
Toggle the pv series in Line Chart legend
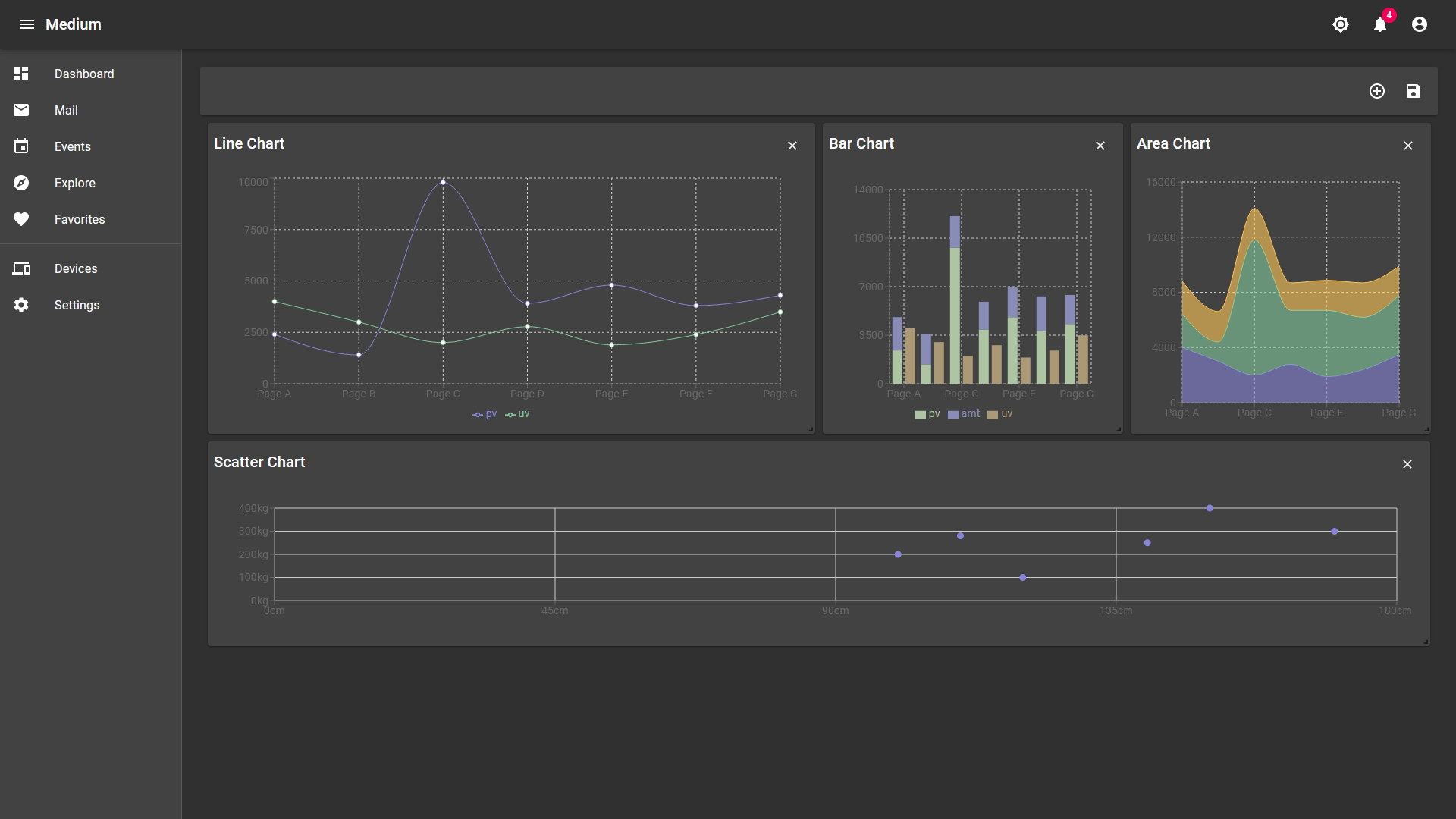485,414
